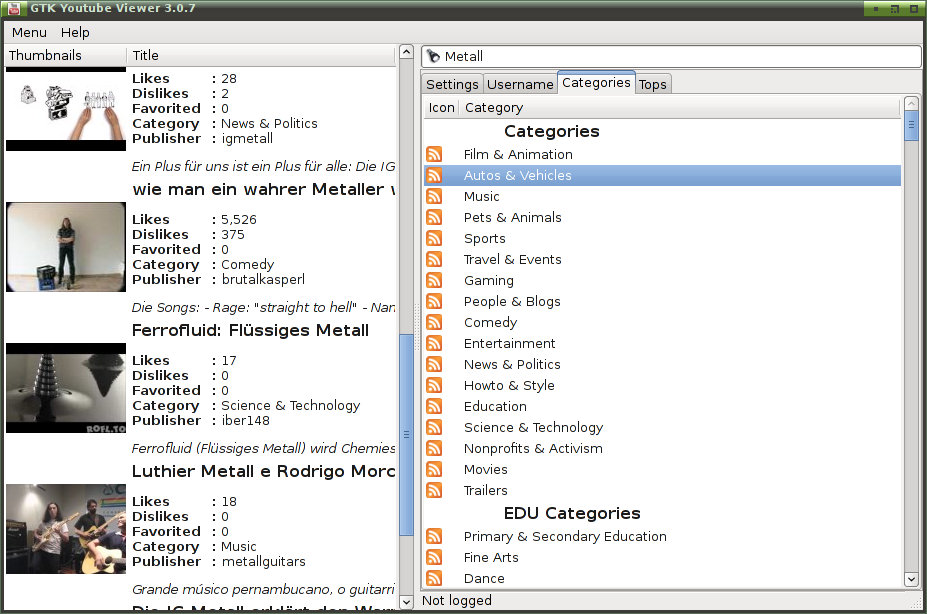Click the Icon column header
Image resolution: width=927 pixels, height=614 pixels.
tap(441, 108)
